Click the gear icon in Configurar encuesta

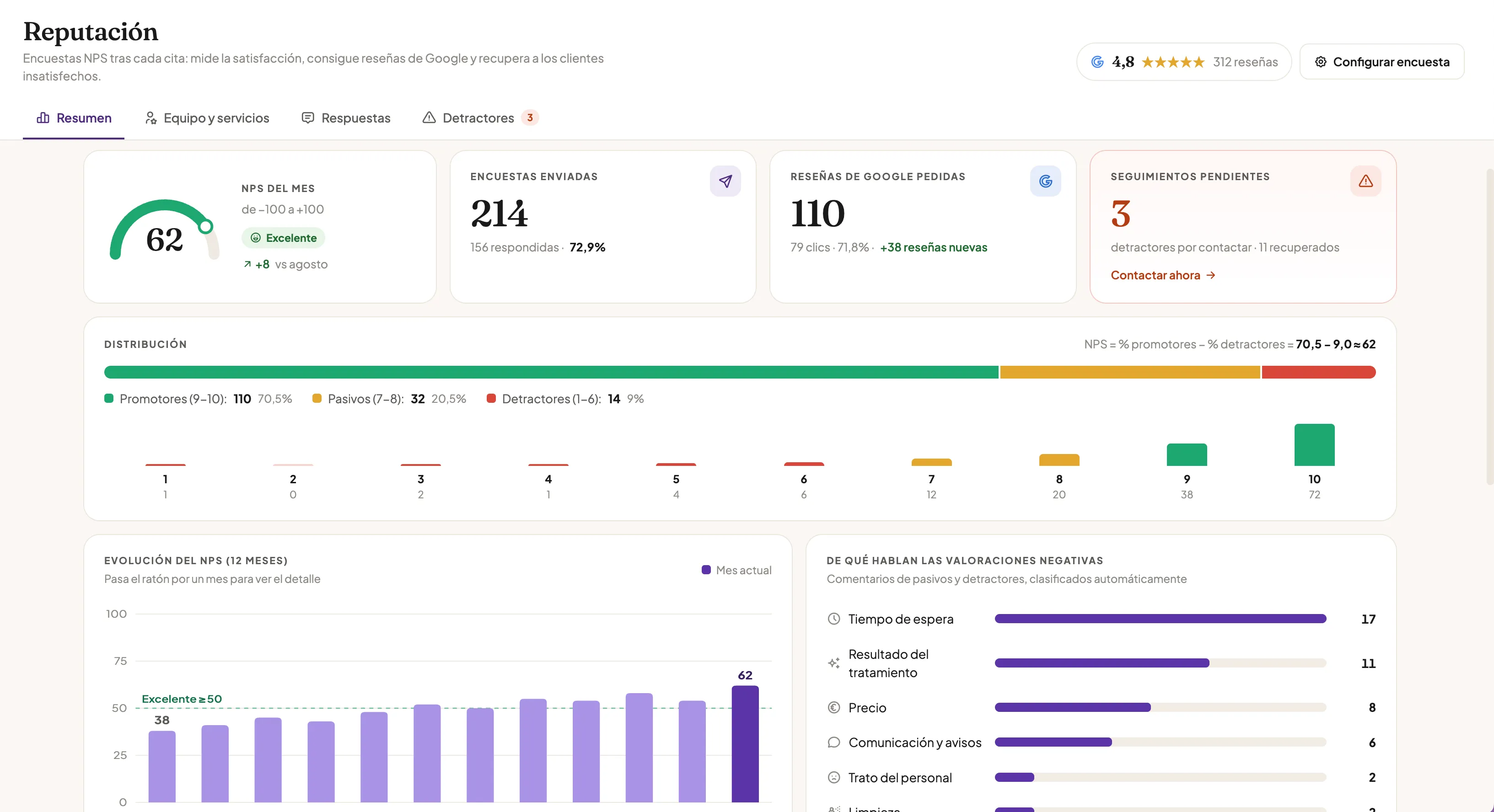[1321, 61]
